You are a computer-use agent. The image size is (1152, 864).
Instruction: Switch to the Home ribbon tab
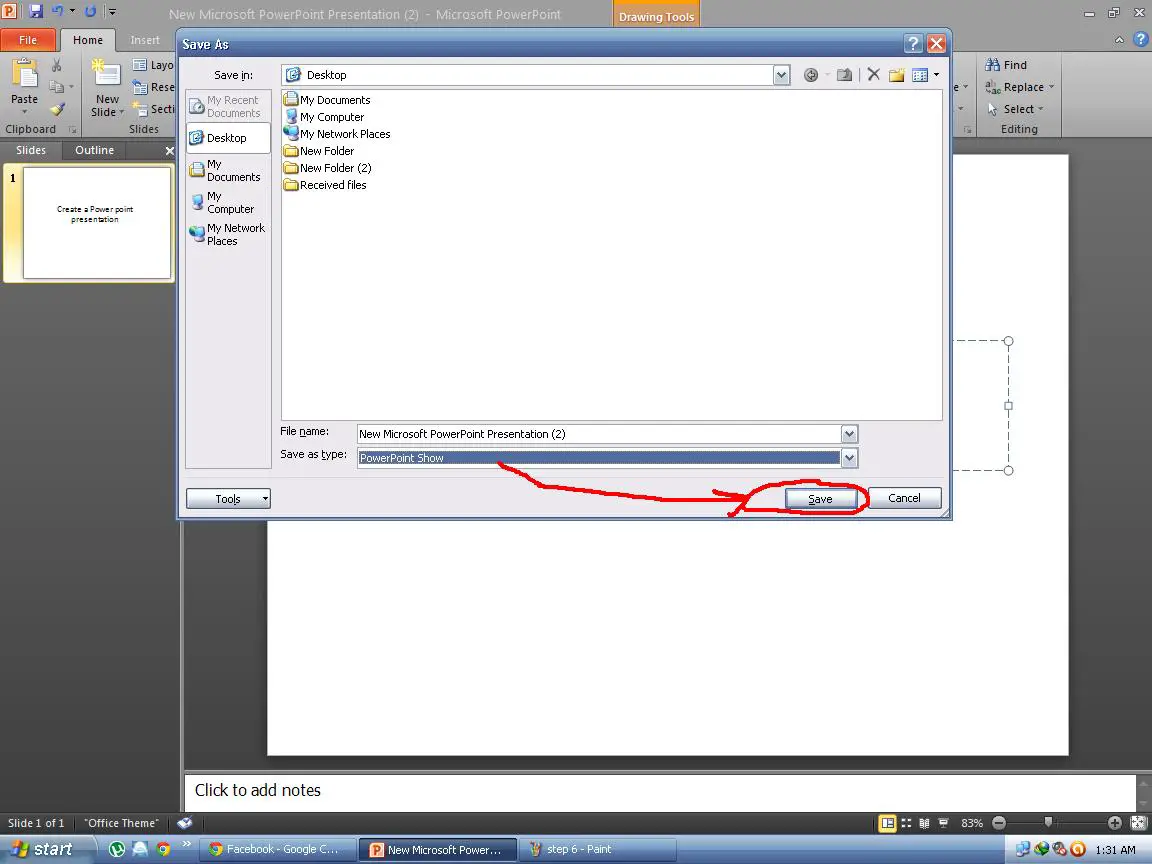pyautogui.click(x=88, y=40)
